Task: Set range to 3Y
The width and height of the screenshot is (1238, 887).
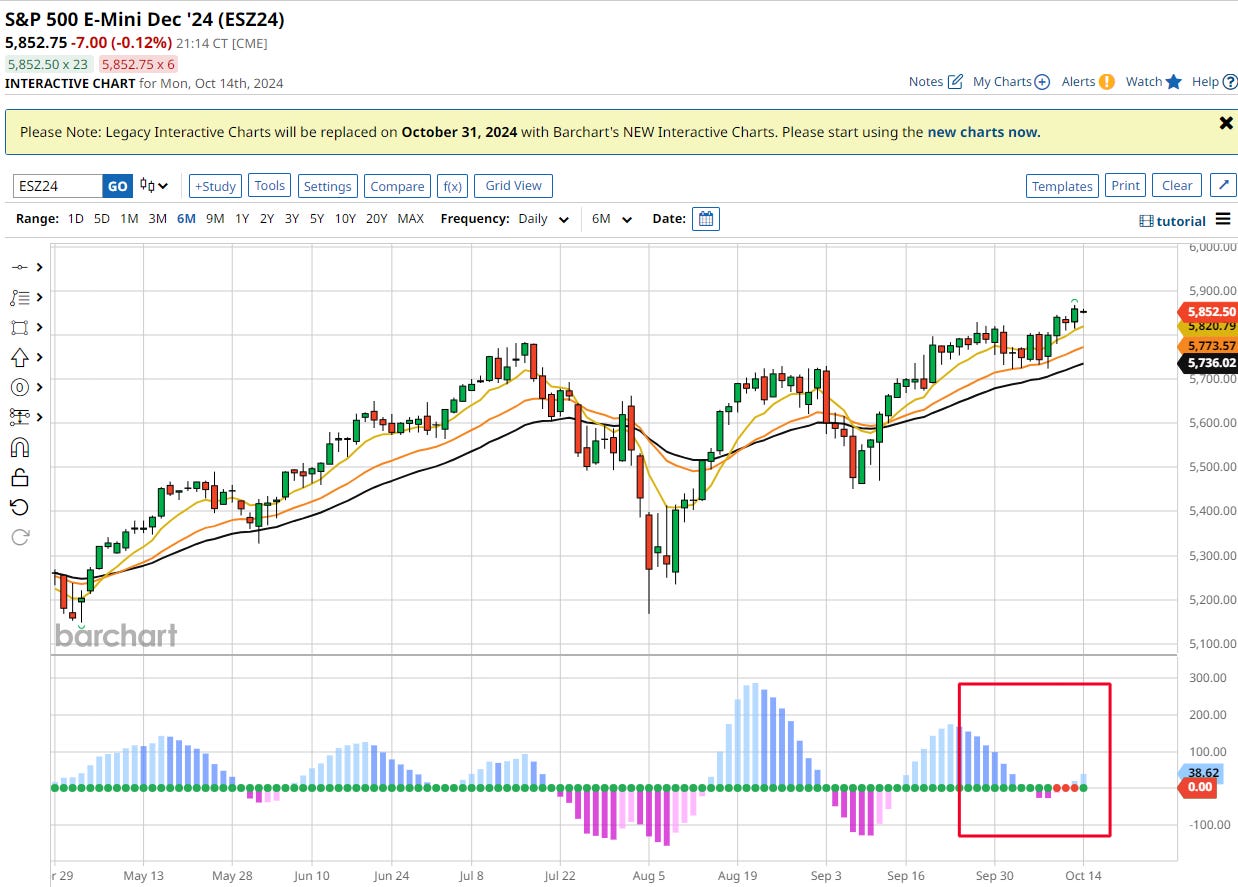Action: [292, 219]
